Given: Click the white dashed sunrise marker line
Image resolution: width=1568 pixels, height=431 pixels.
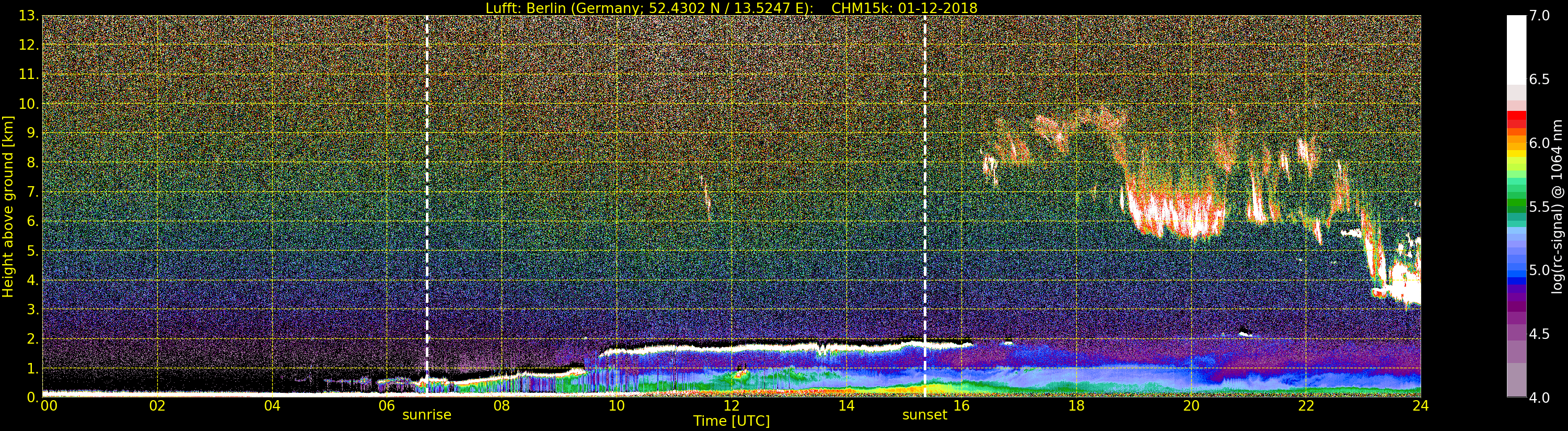Looking at the screenshot, I should pos(427,206).
